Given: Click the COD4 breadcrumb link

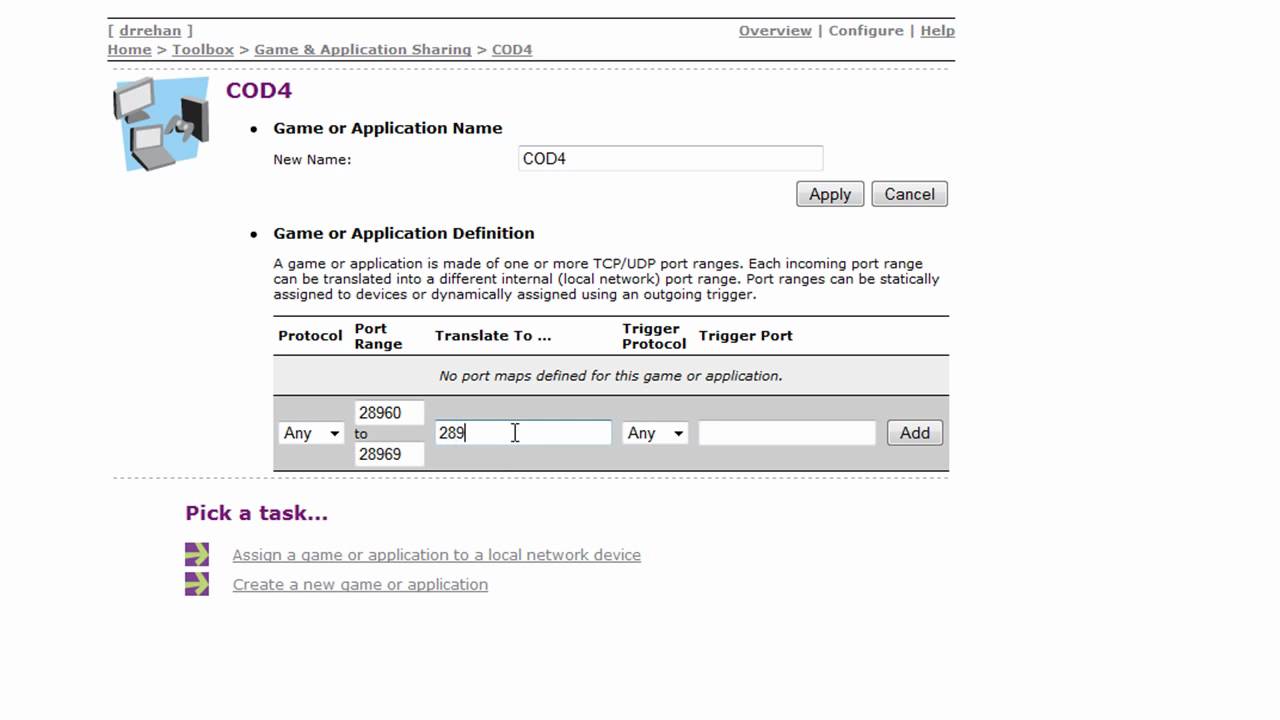Looking at the screenshot, I should (512, 50).
